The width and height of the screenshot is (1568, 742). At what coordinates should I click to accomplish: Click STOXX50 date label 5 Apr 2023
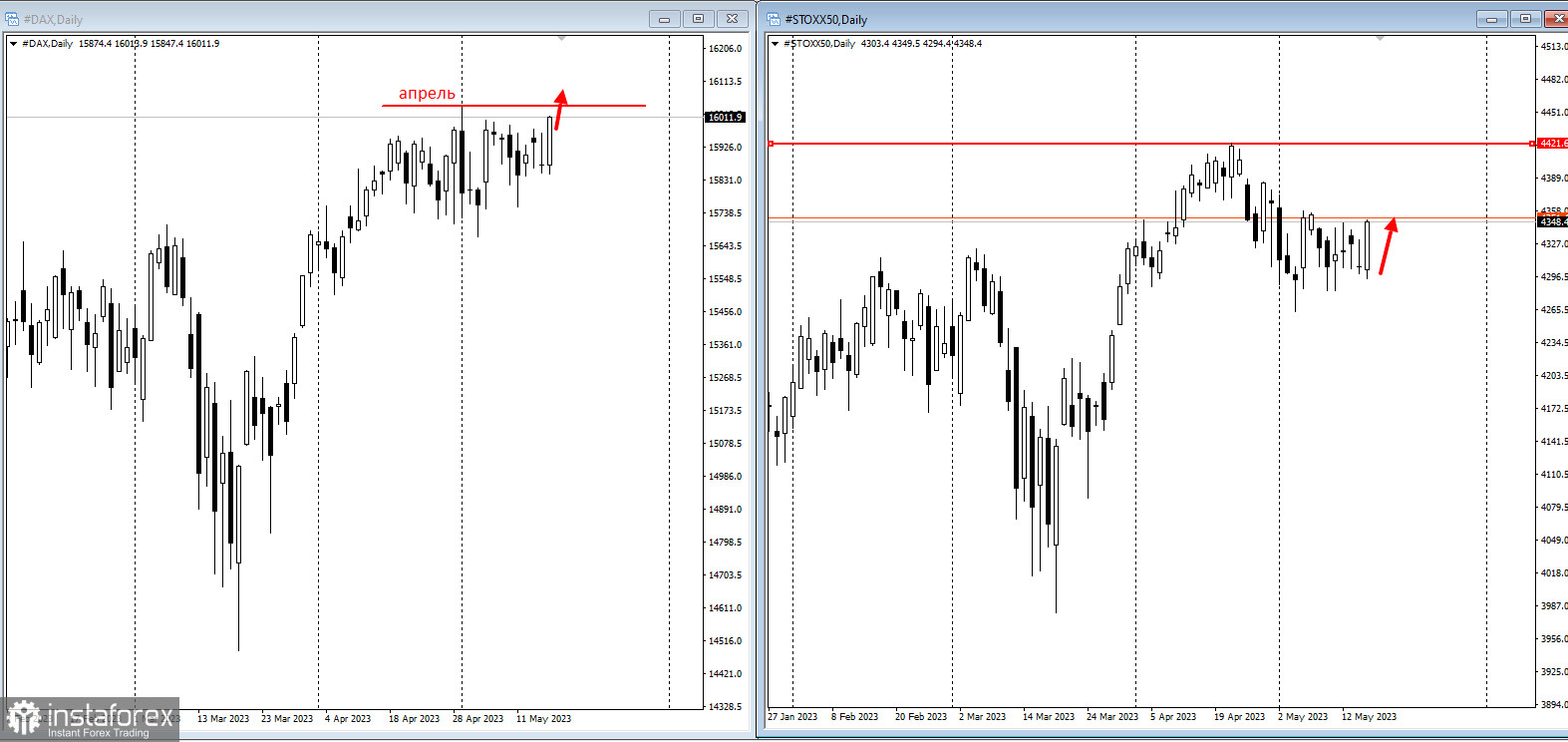[x=1173, y=717]
